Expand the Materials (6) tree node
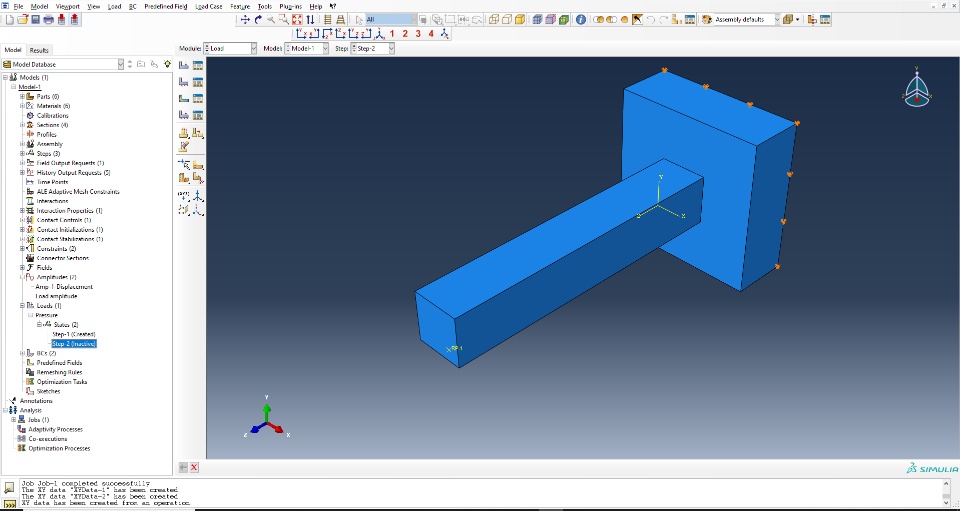This screenshot has width=960, height=511. point(22,106)
